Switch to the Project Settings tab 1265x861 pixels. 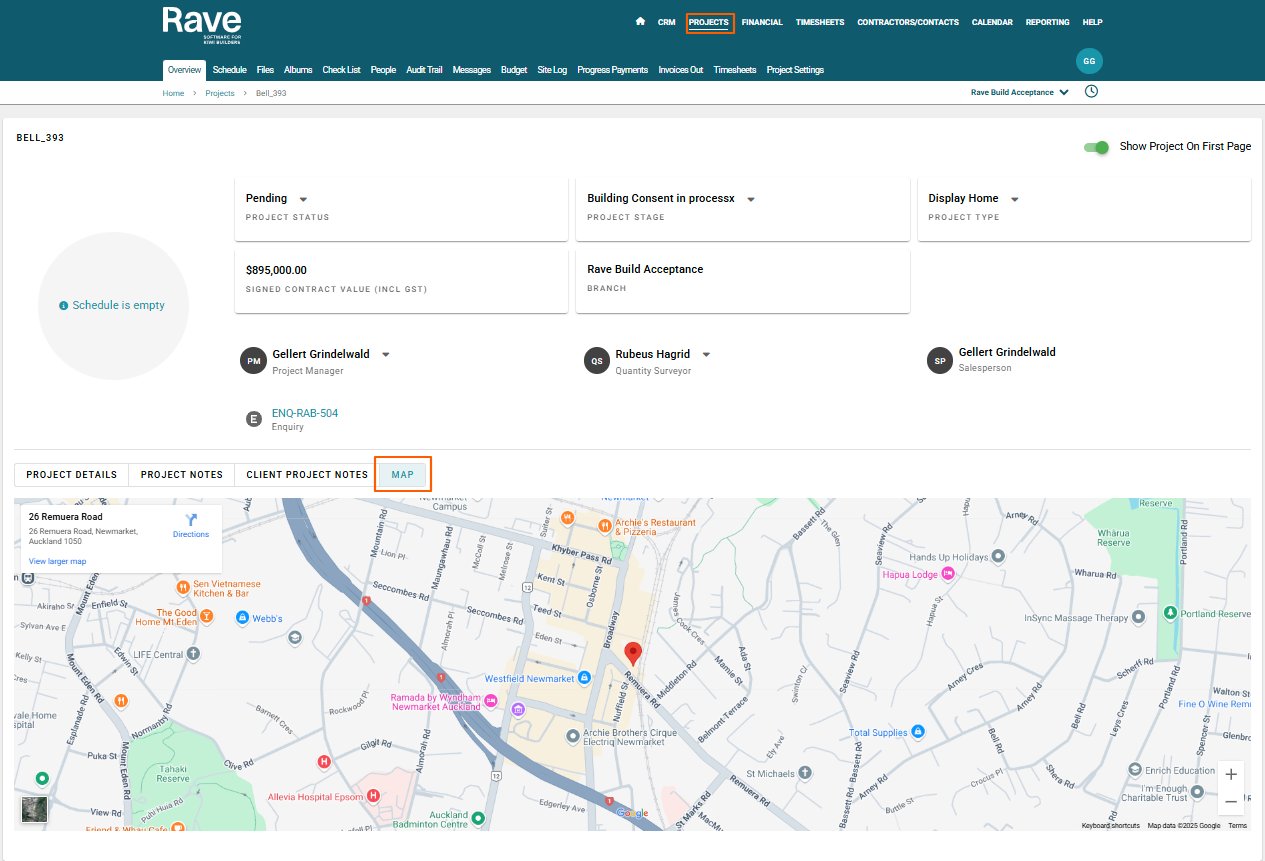[x=795, y=70]
